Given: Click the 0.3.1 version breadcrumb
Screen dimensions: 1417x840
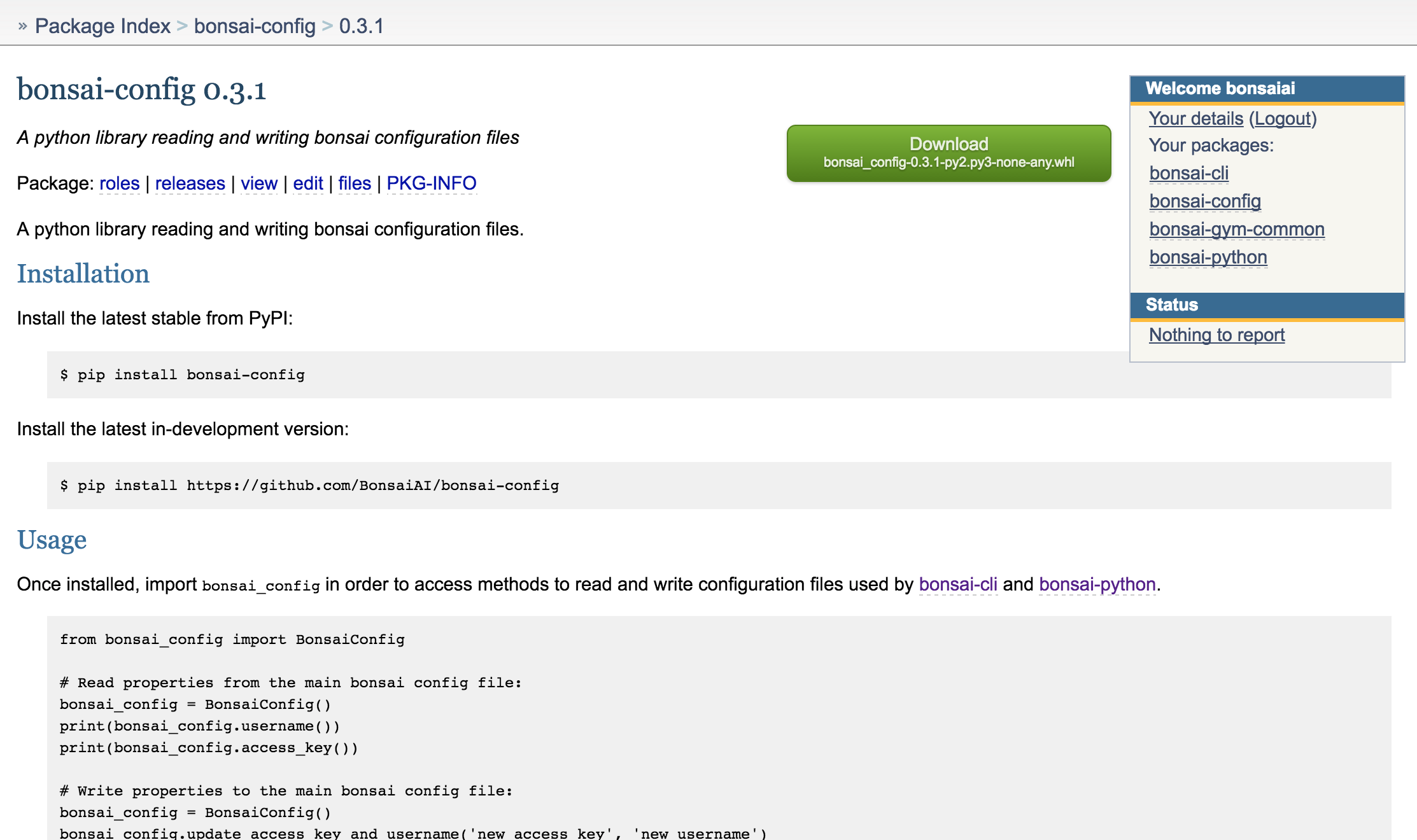Looking at the screenshot, I should [x=361, y=26].
